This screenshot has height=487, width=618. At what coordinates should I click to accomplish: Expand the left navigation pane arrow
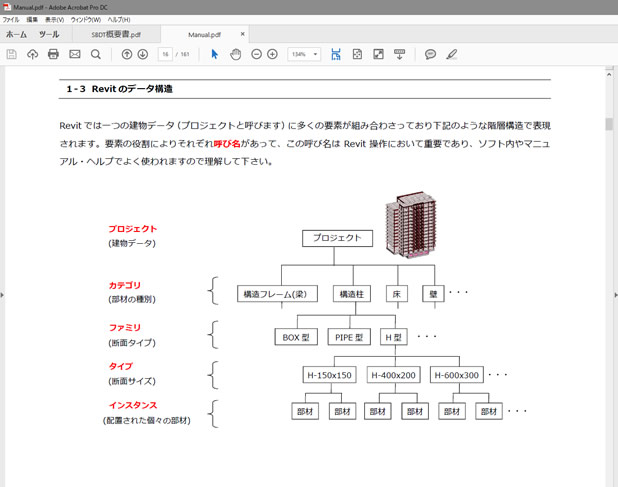point(2,295)
